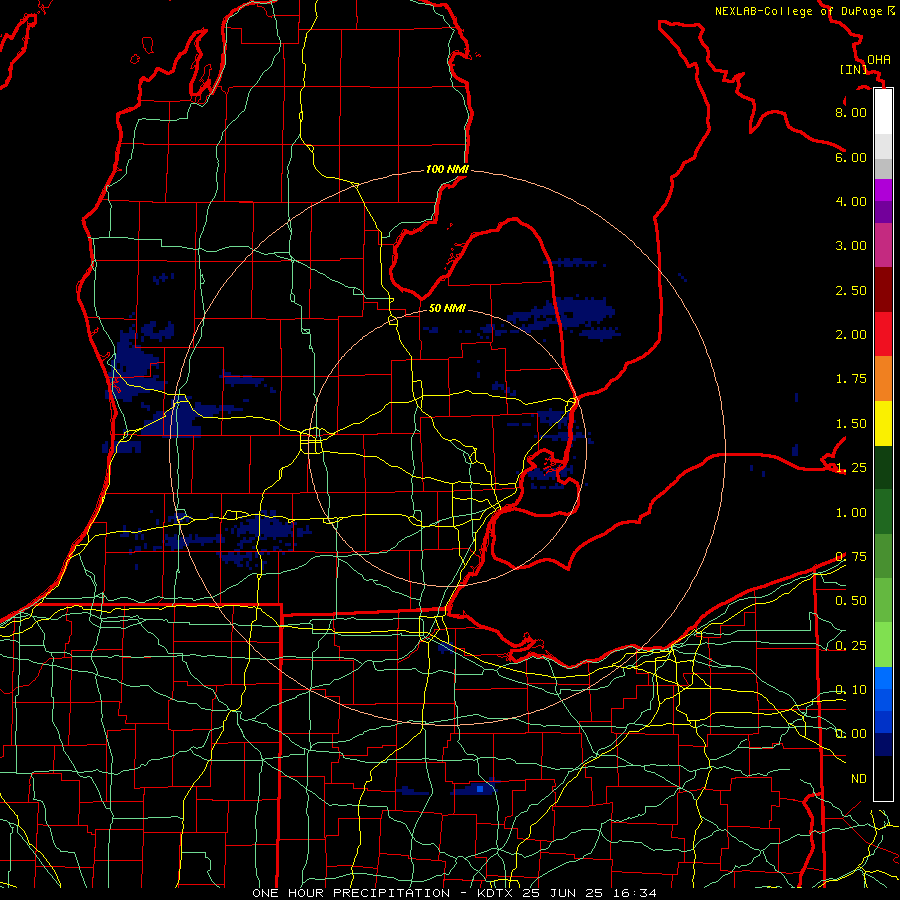Click the 100 NMI range ring label

click(447, 169)
